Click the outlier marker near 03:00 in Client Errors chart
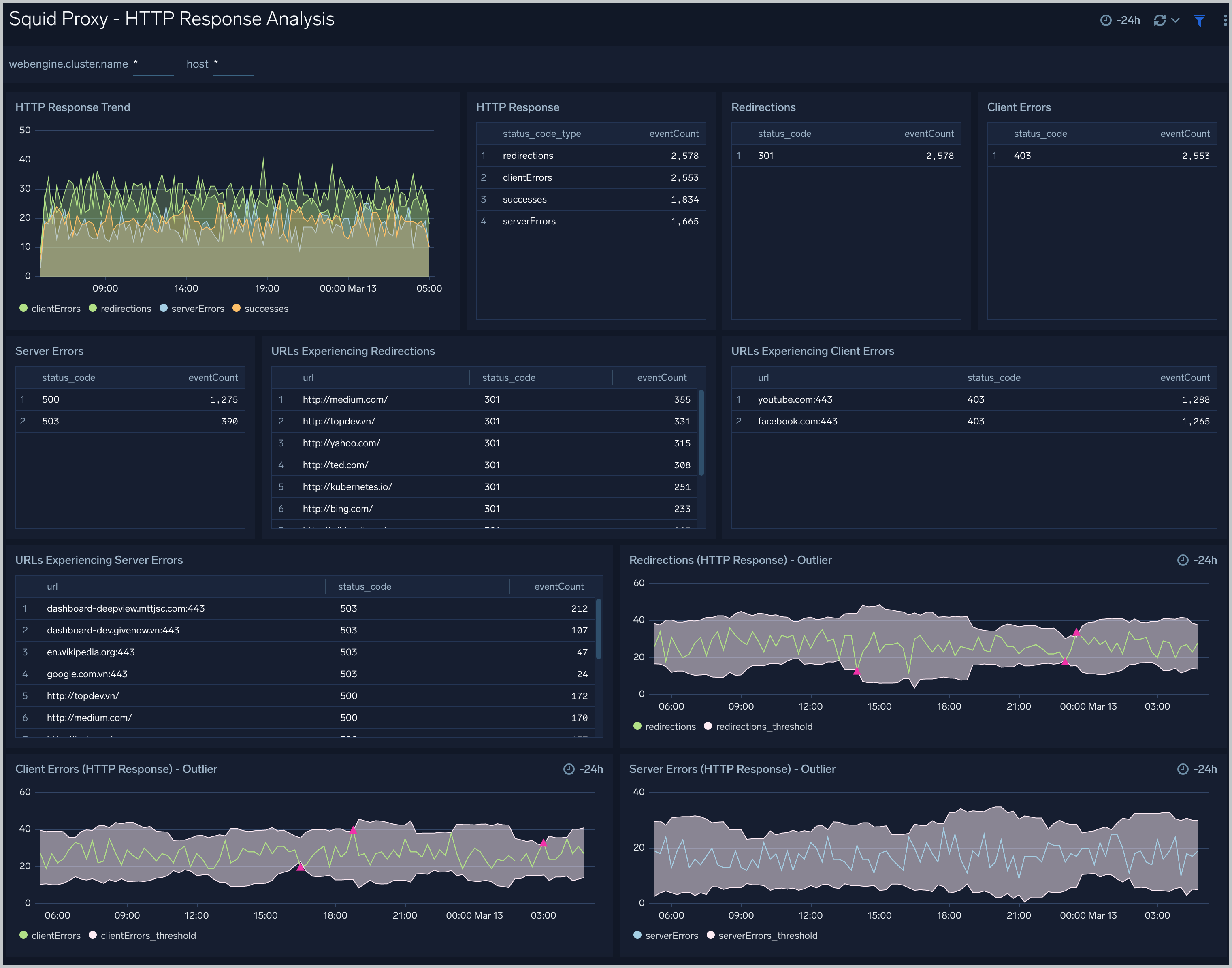This screenshot has width=1232, height=968. pos(543,843)
